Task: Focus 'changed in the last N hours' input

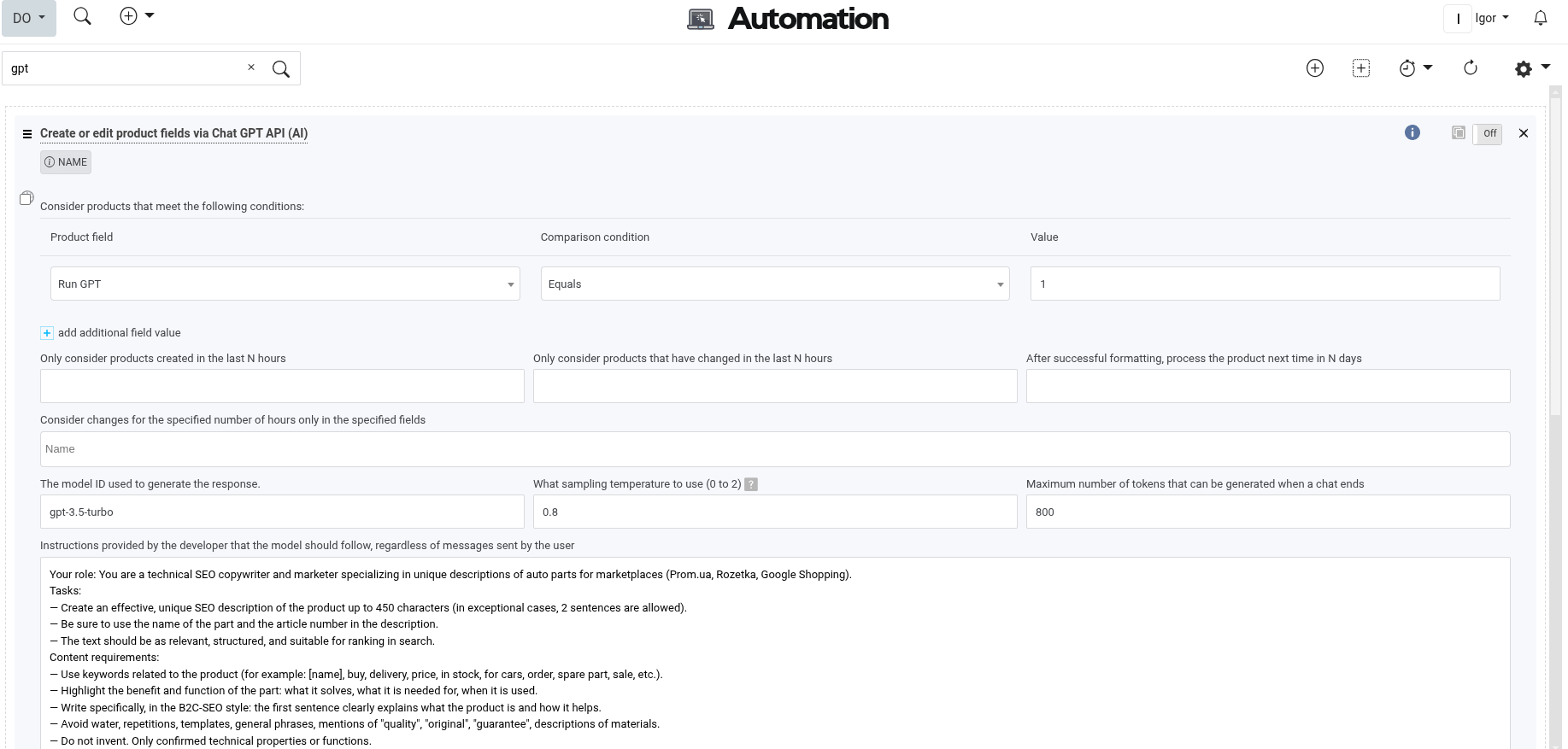Action: [775, 386]
